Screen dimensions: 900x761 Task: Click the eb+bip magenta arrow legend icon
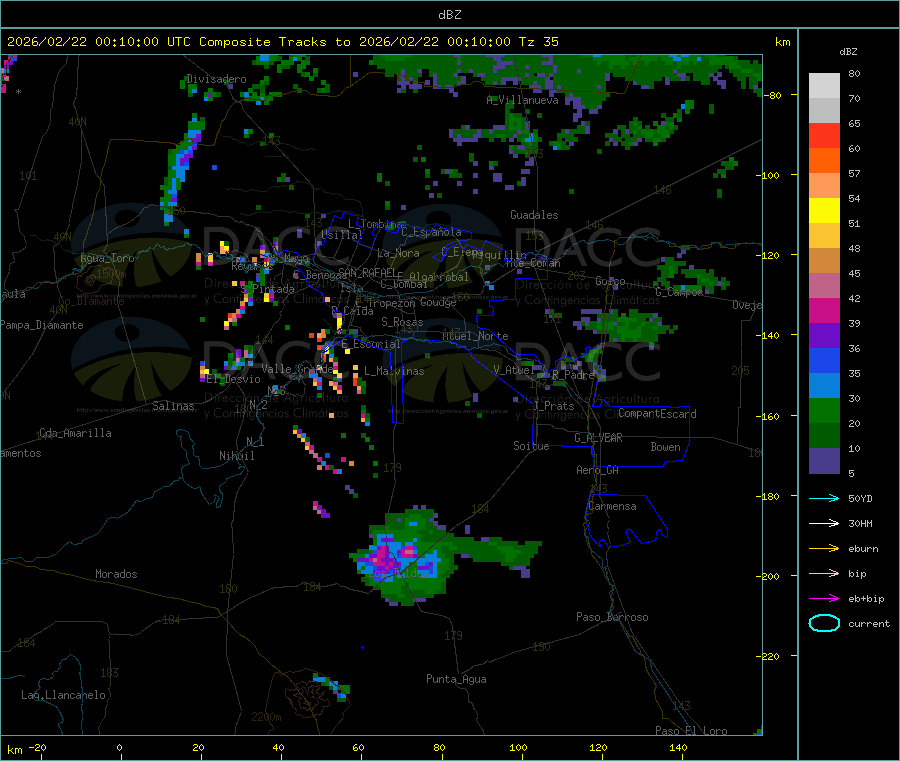(x=824, y=599)
